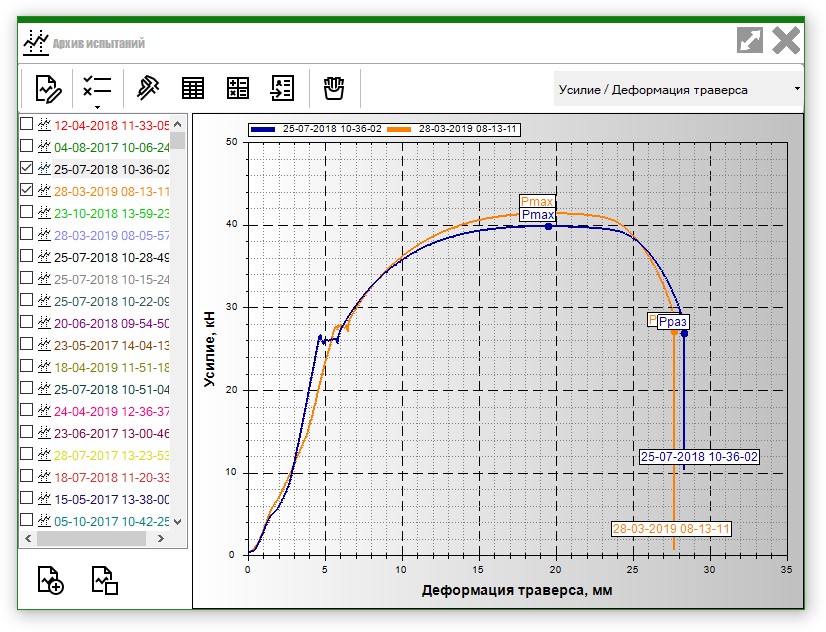This screenshot has height=632, width=826.
Task: Click the Архив испытаний window title icon
Action: 36,43
